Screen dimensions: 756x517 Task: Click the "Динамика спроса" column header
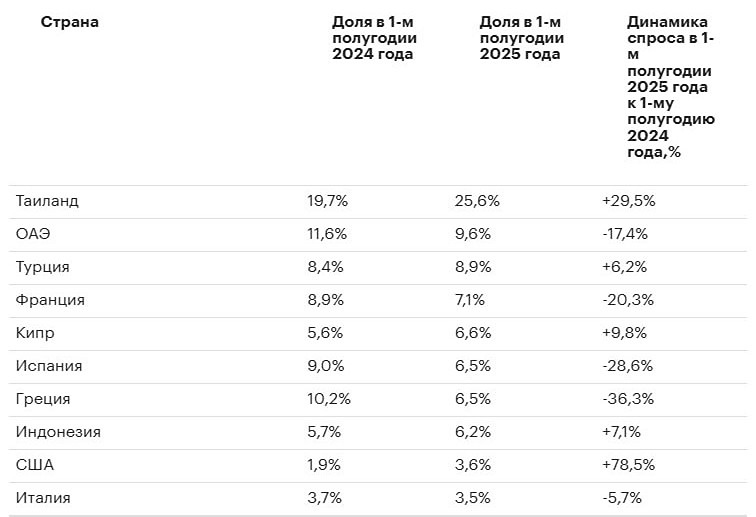pyautogui.click(x=669, y=86)
